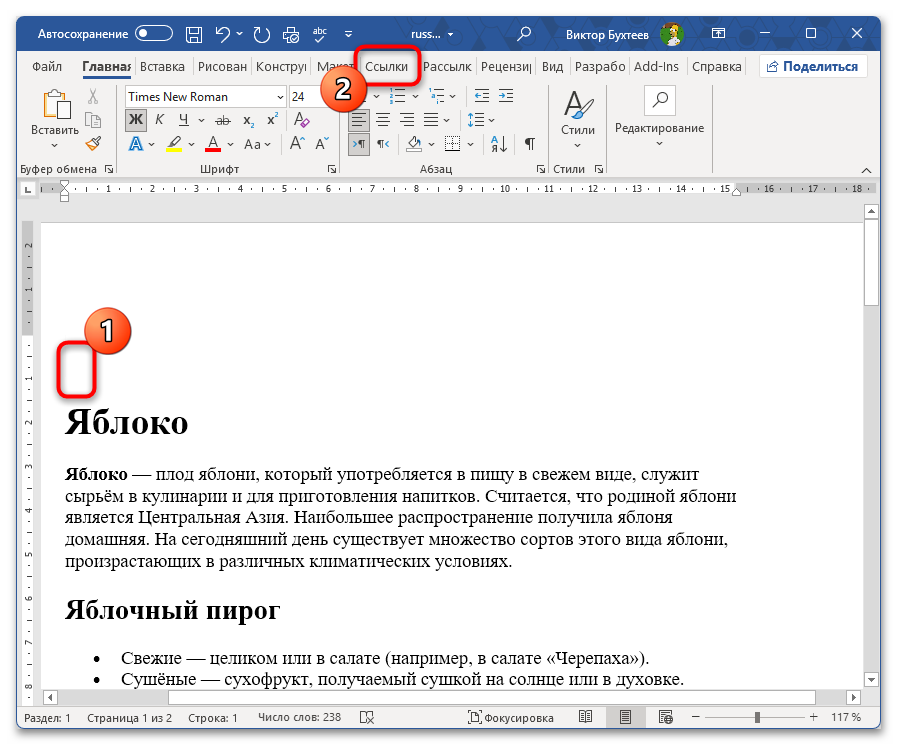Screen dimensions: 897x745
Task: Toggle bold (Ж) formatting
Action: tap(136, 120)
